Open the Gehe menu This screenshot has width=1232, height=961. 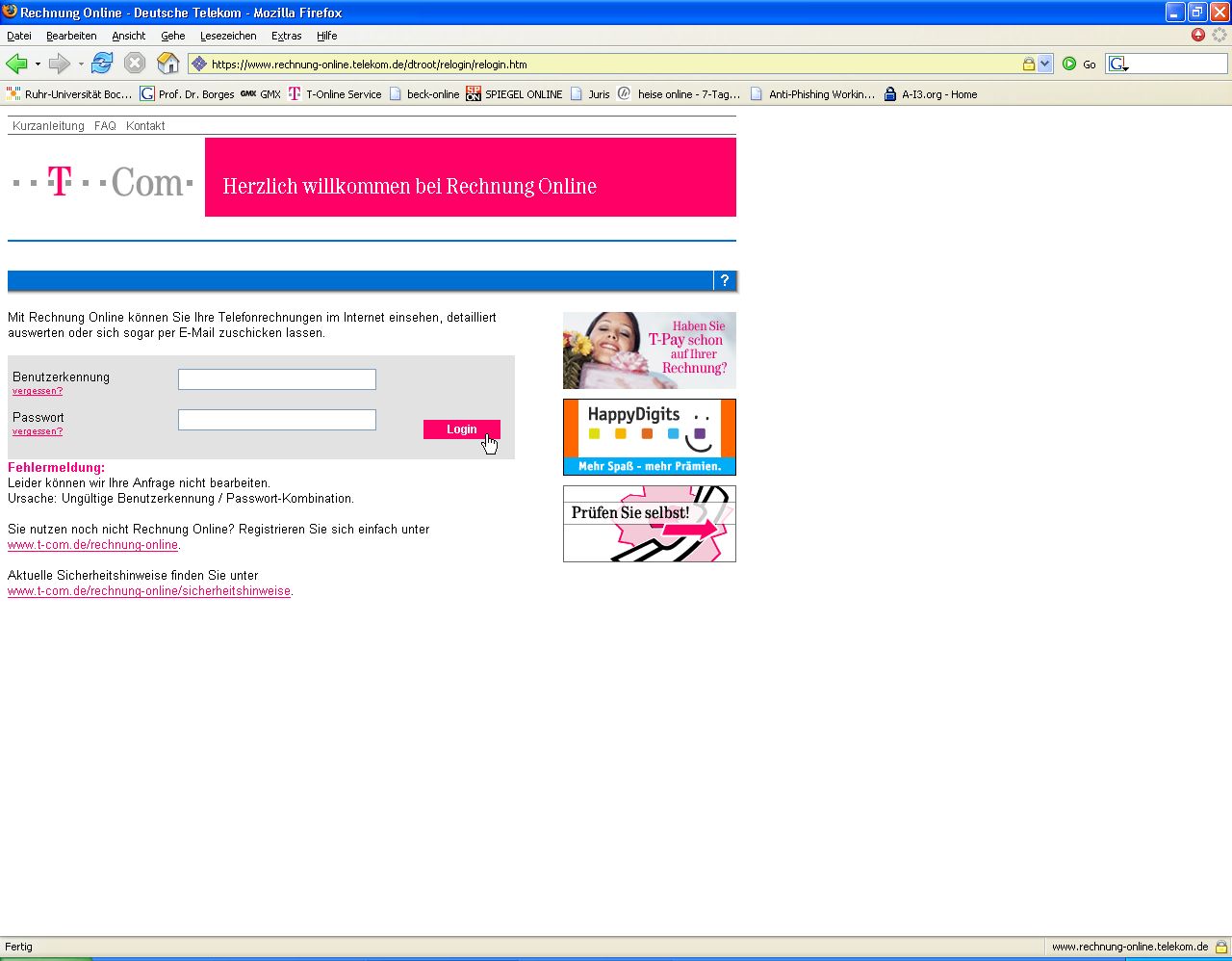[173, 36]
